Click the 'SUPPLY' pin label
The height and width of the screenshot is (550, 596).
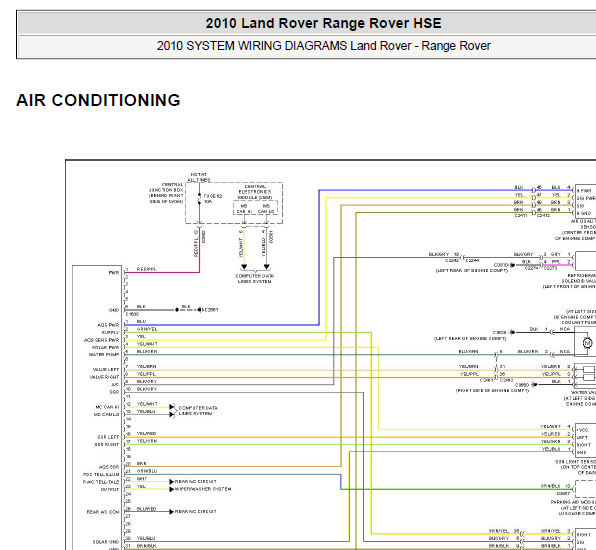click(111, 333)
